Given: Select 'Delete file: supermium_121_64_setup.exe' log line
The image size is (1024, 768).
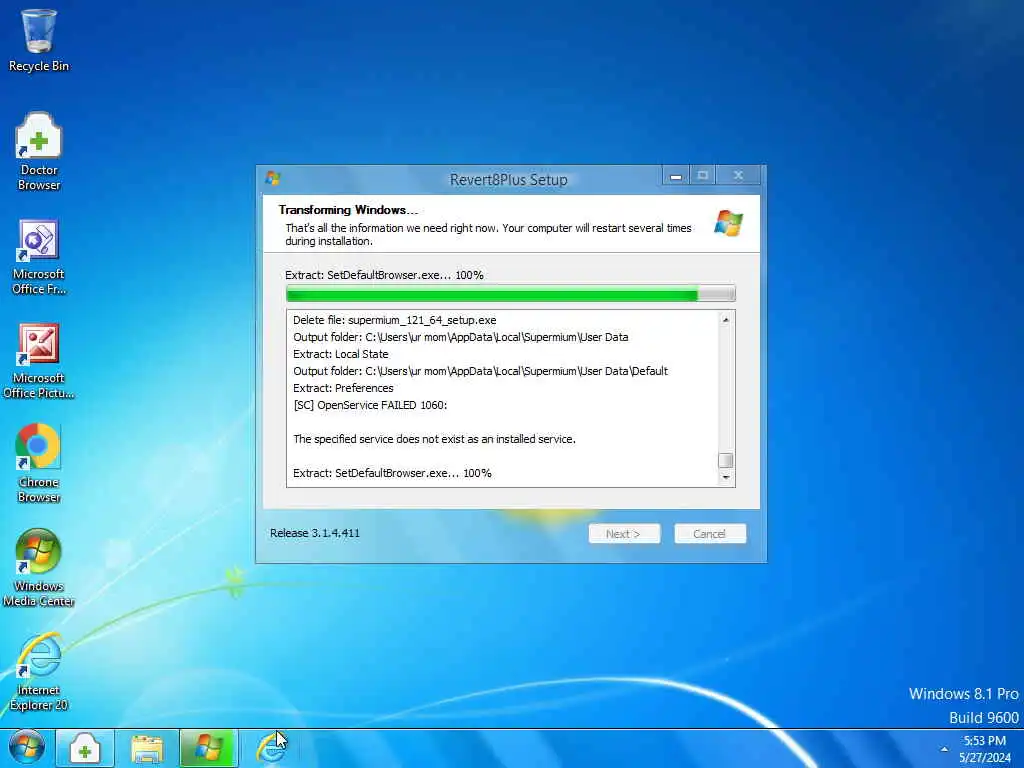Looking at the screenshot, I should (x=394, y=320).
